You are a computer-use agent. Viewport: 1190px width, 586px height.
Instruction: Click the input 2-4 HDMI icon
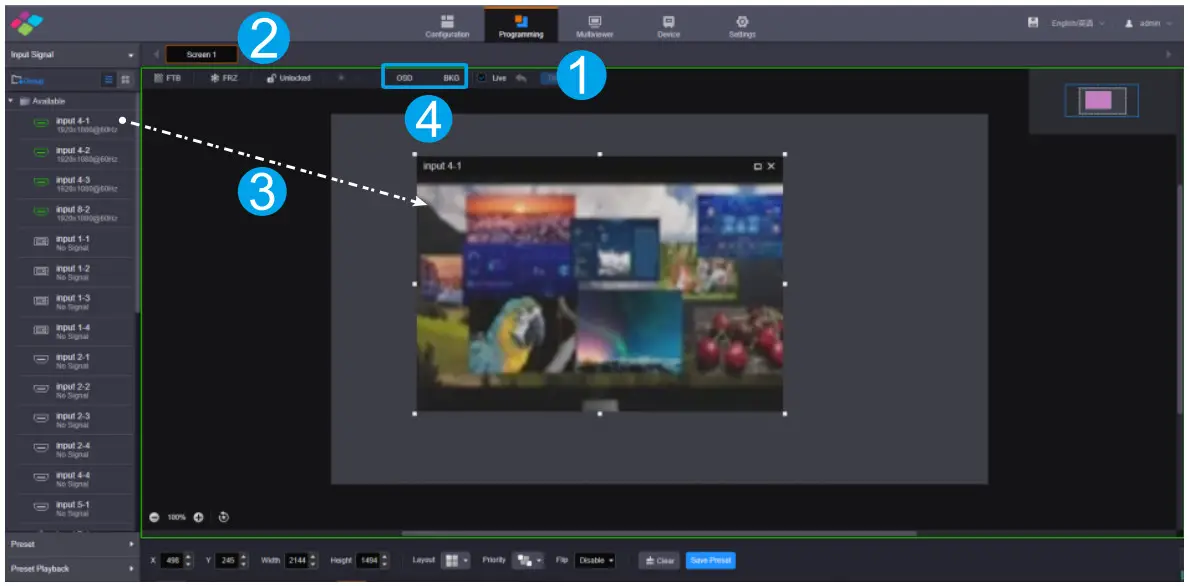[x=42, y=449]
